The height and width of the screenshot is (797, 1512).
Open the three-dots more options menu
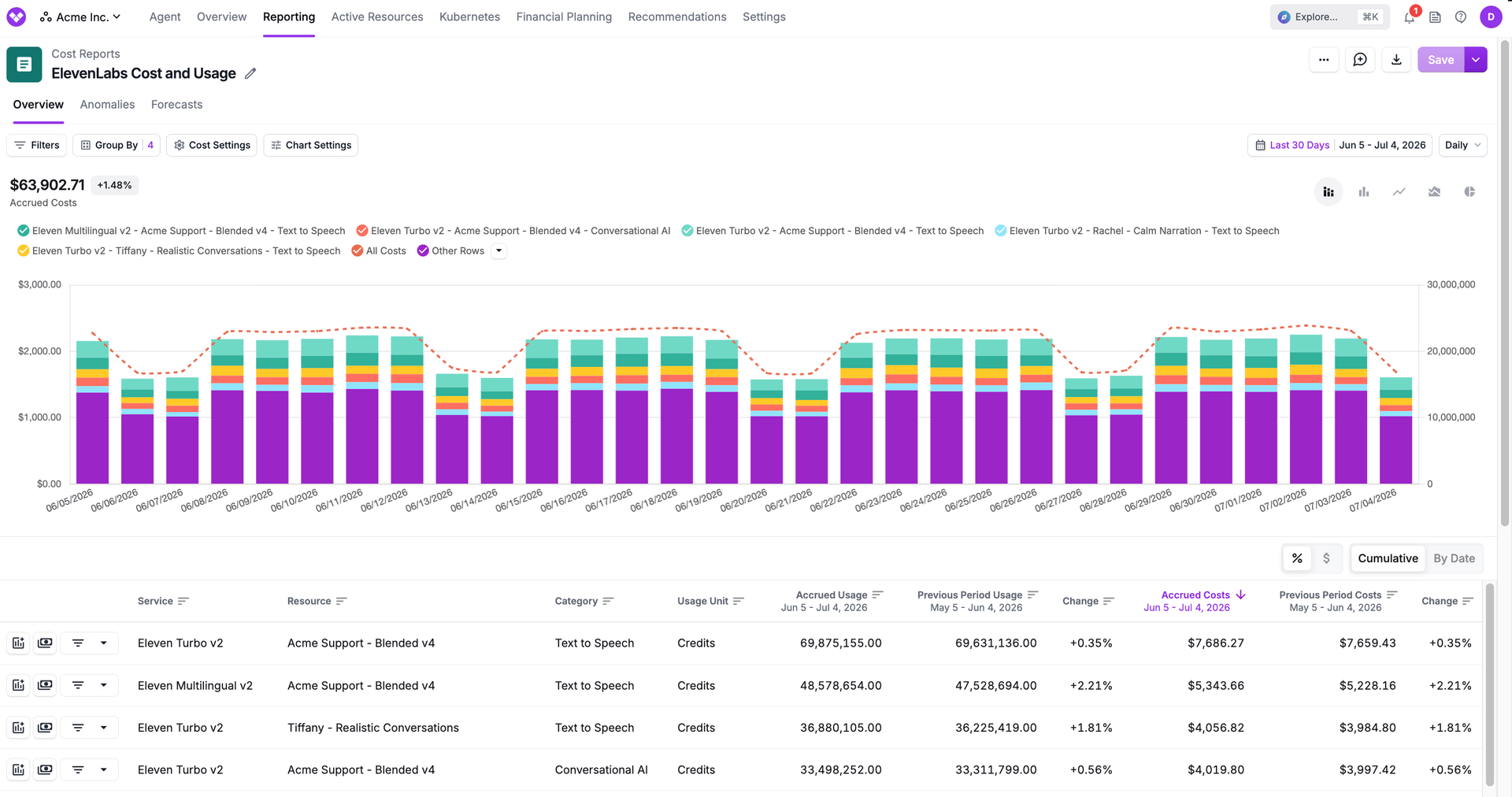[x=1324, y=60]
